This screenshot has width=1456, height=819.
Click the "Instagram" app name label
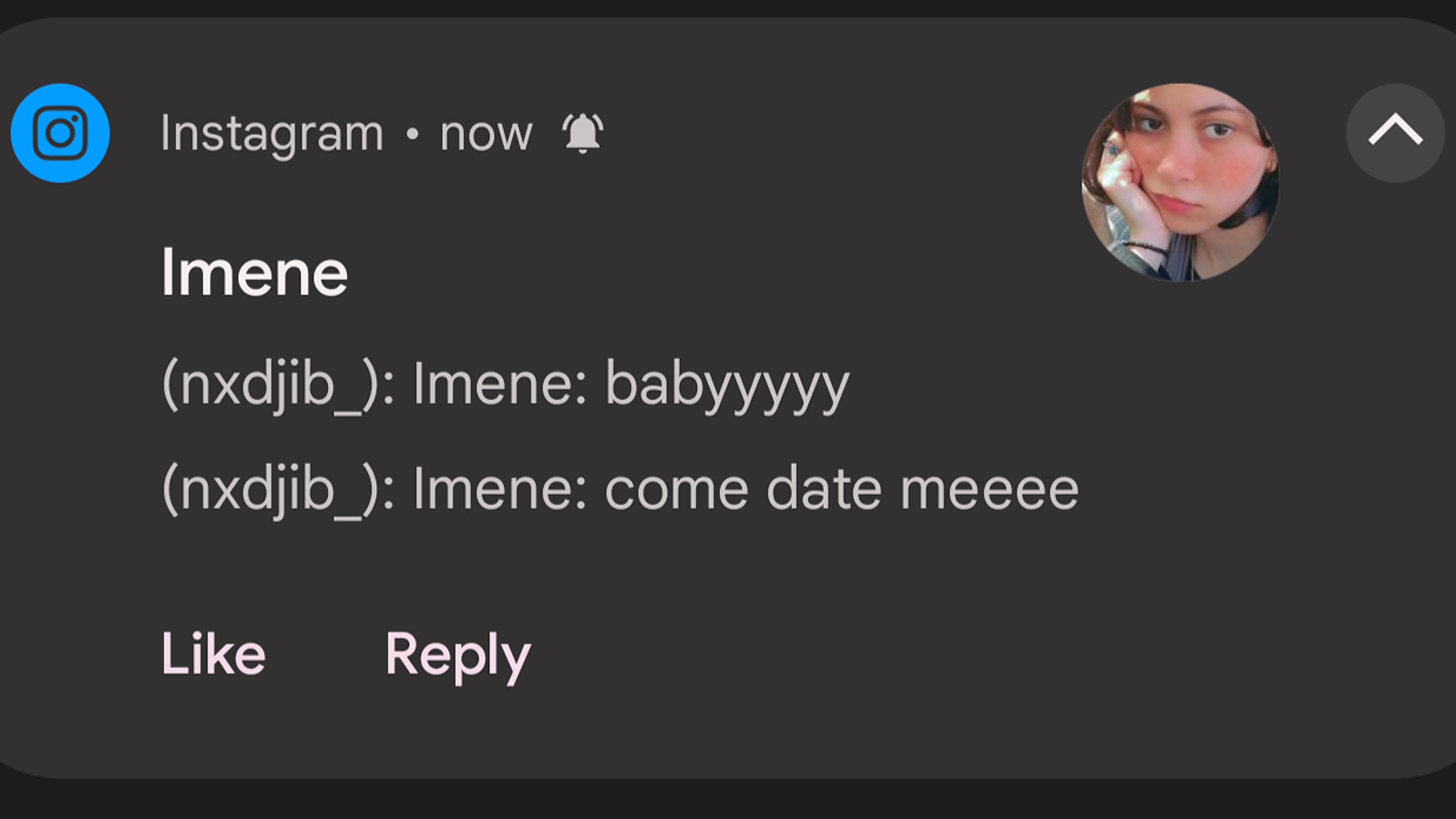[272, 134]
